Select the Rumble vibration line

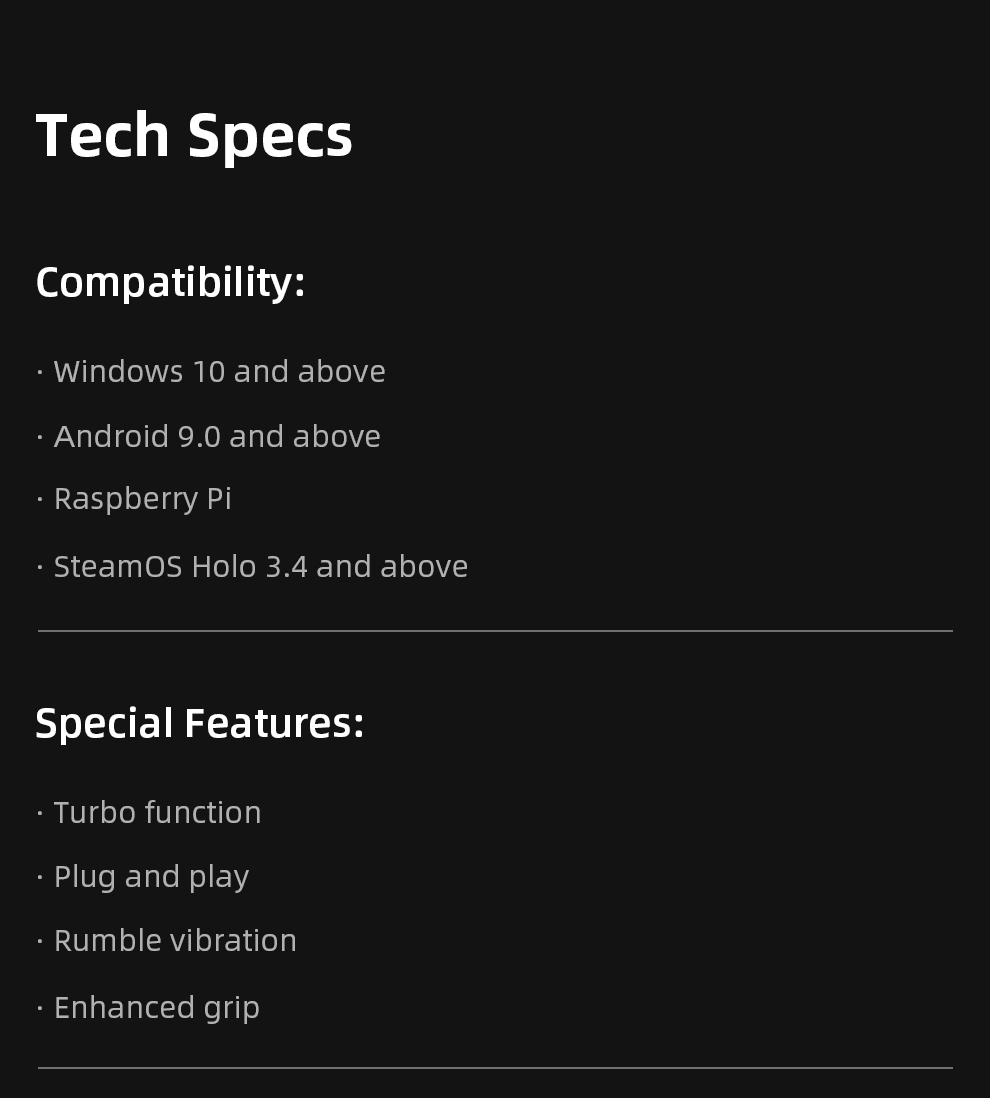coord(175,940)
